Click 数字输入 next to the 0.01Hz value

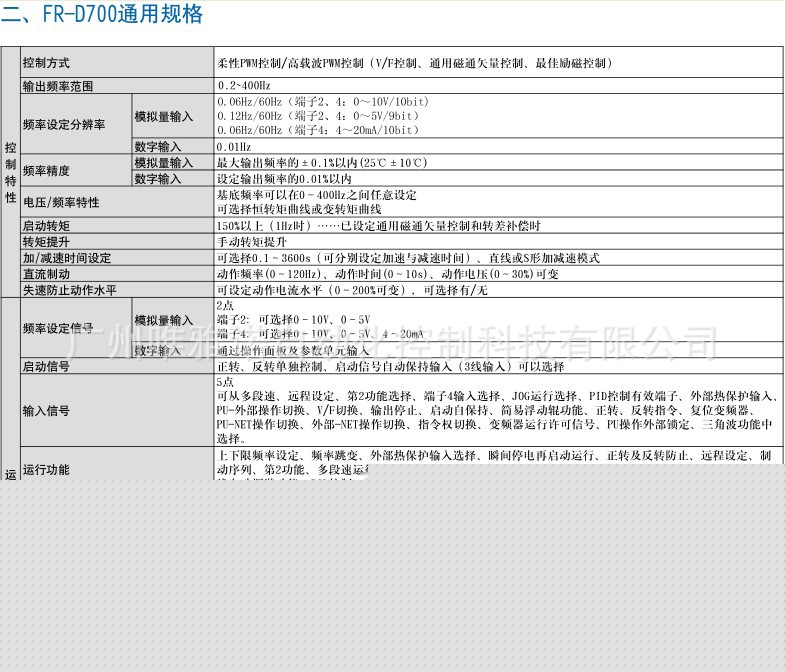click(x=158, y=147)
